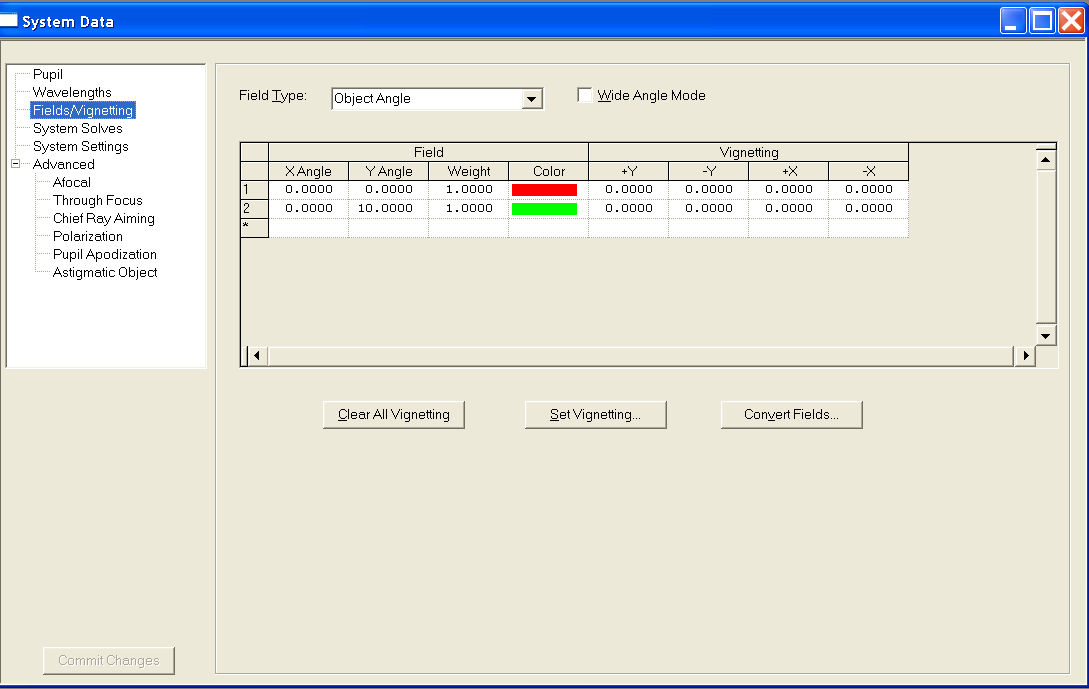Open the Convert Fields dialog

point(791,414)
